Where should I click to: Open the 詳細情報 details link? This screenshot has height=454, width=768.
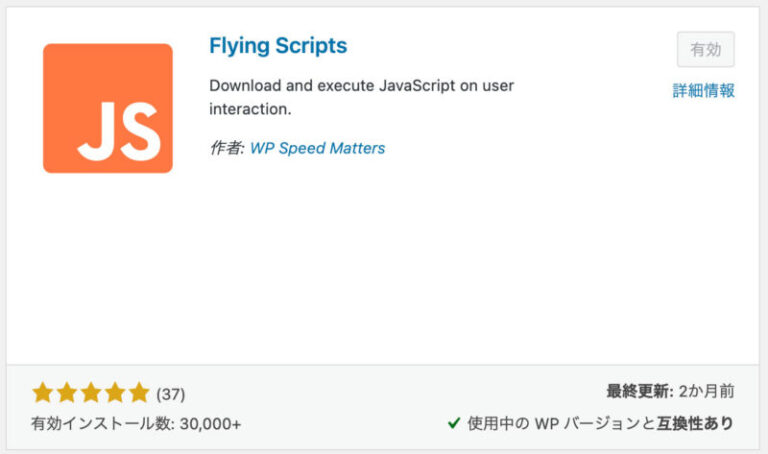click(x=704, y=90)
